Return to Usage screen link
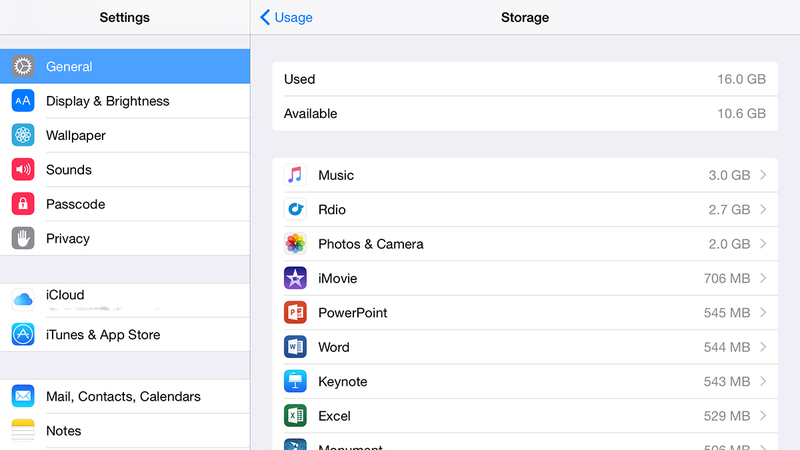The height and width of the screenshot is (450, 800). (293, 17)
